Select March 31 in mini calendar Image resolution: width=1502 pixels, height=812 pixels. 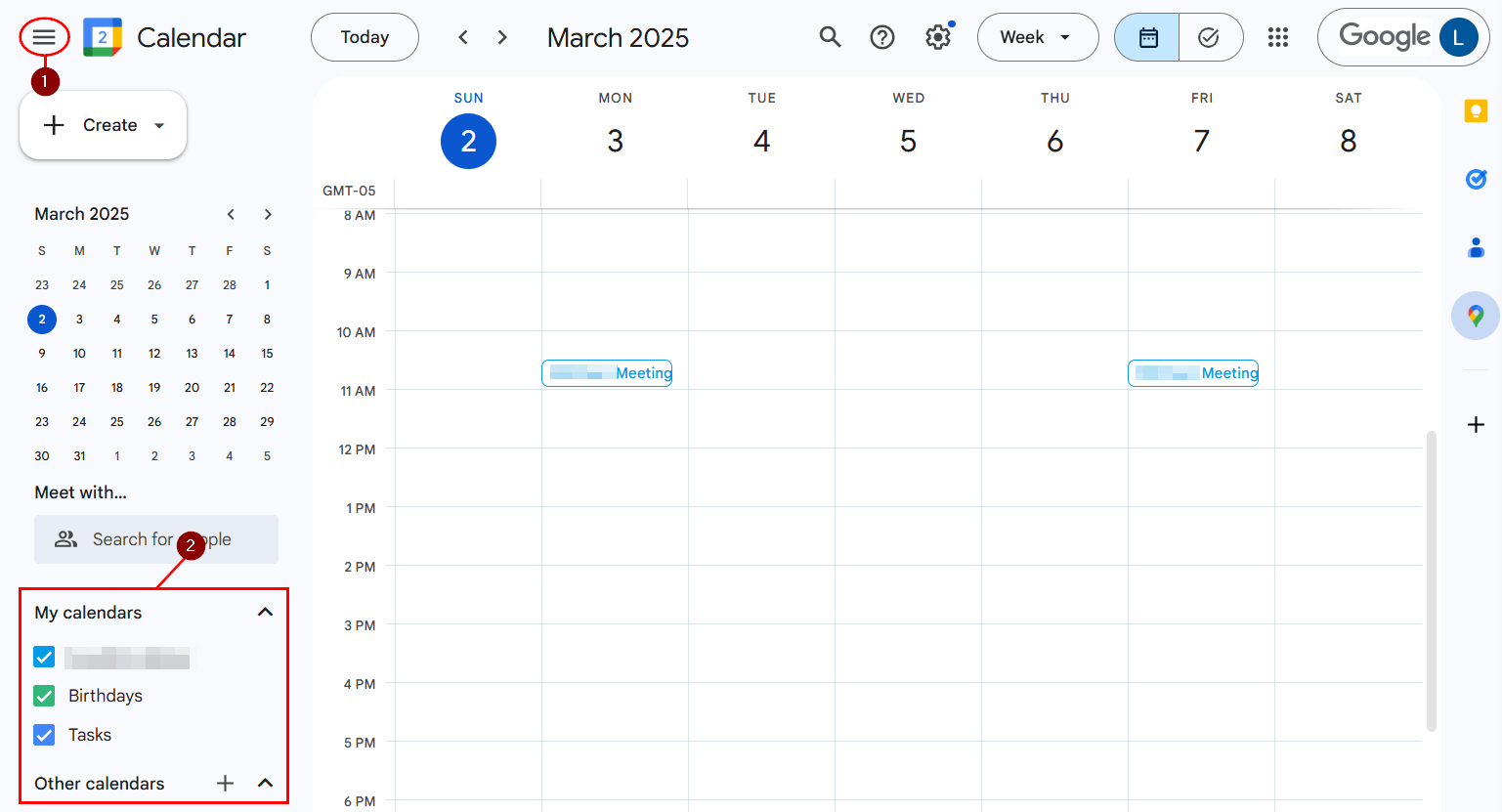tap(79, 456)
